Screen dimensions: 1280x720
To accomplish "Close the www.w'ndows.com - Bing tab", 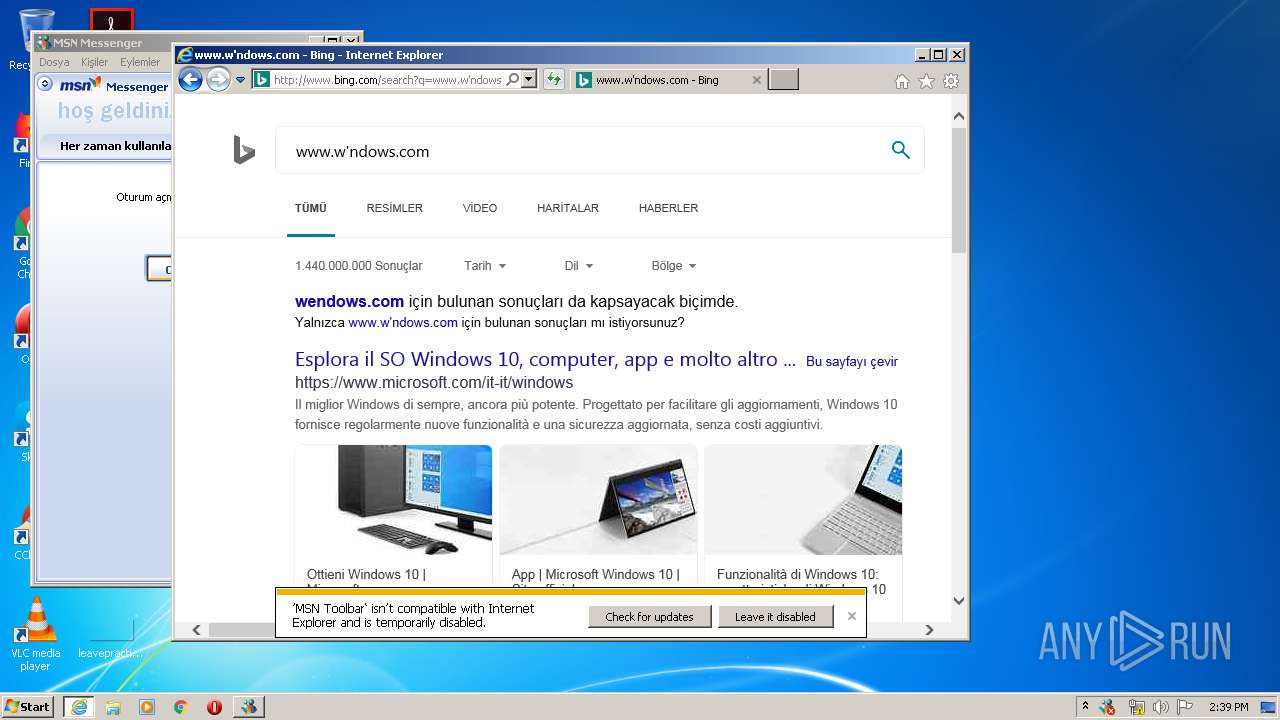I will point(756,80).
